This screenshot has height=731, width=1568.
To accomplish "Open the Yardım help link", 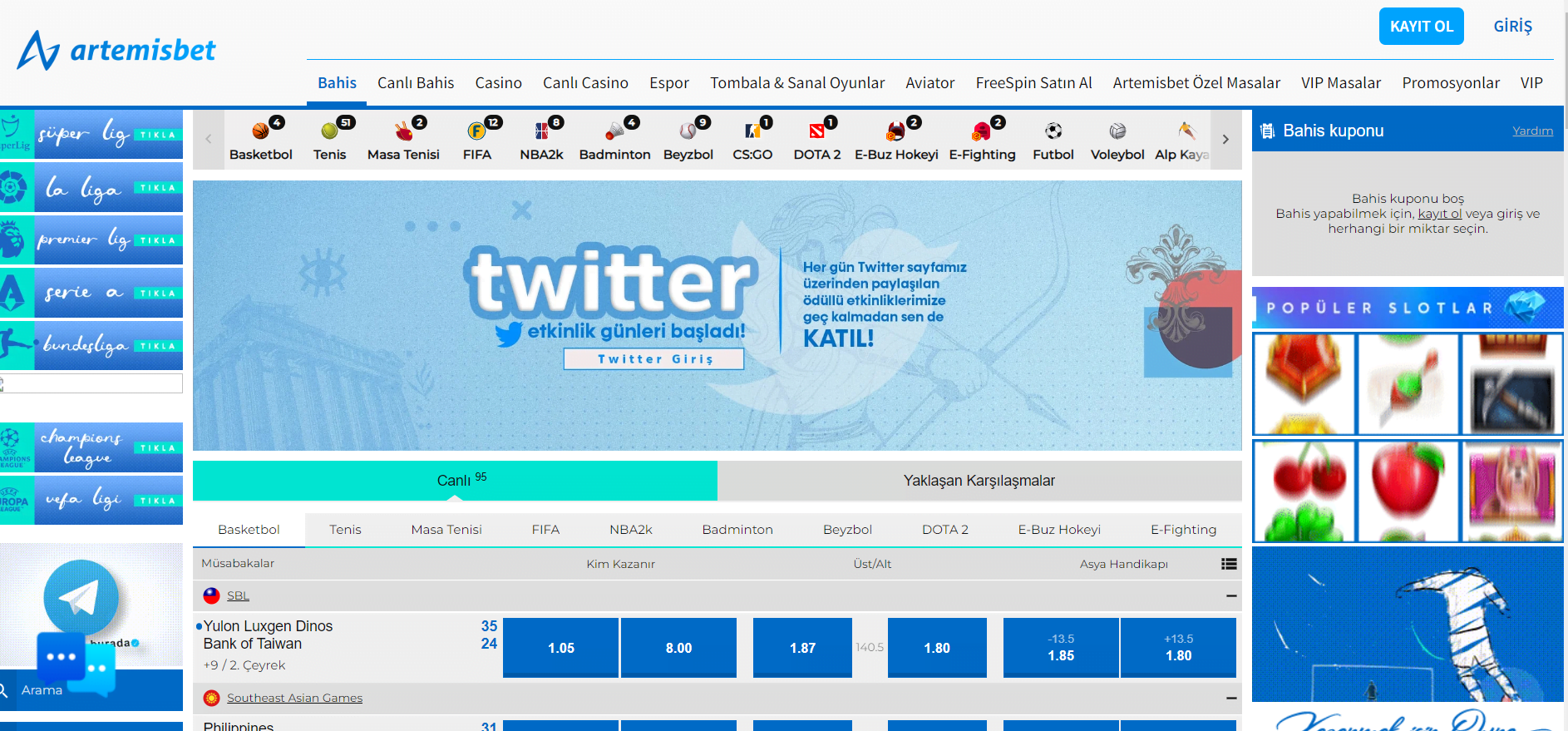I will [1532, 131].
